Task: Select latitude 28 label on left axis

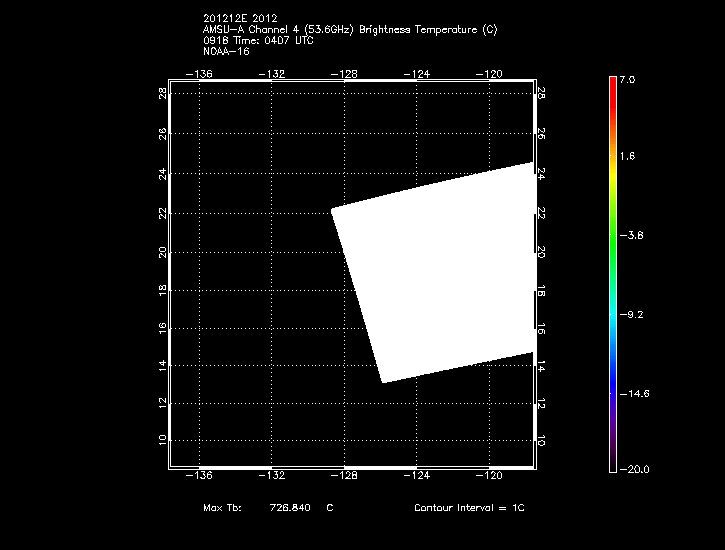Action: point(160,93)
